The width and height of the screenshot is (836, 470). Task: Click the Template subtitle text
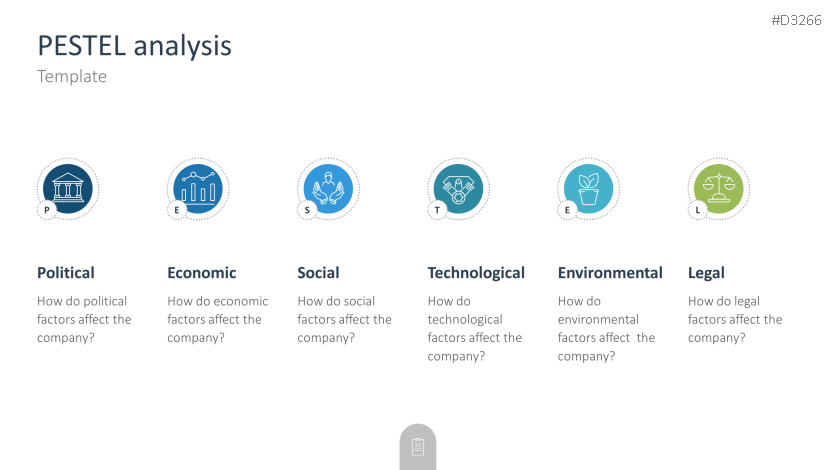(72, 76)
